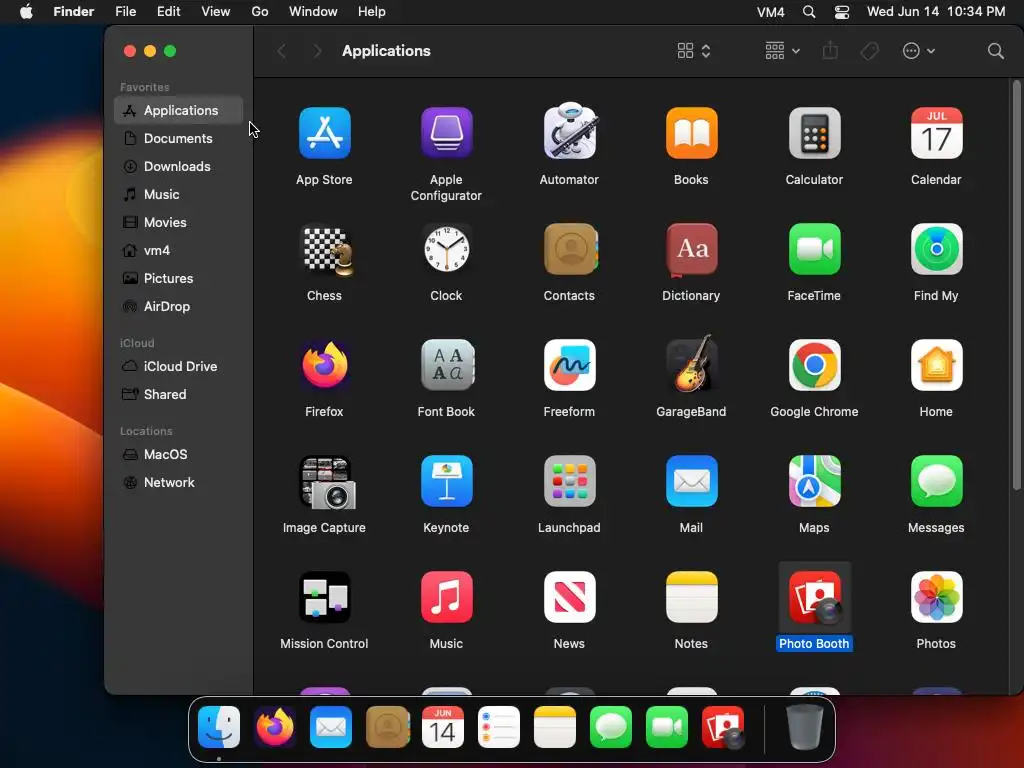Select the Calculator app icon

[x=814, y=133]
